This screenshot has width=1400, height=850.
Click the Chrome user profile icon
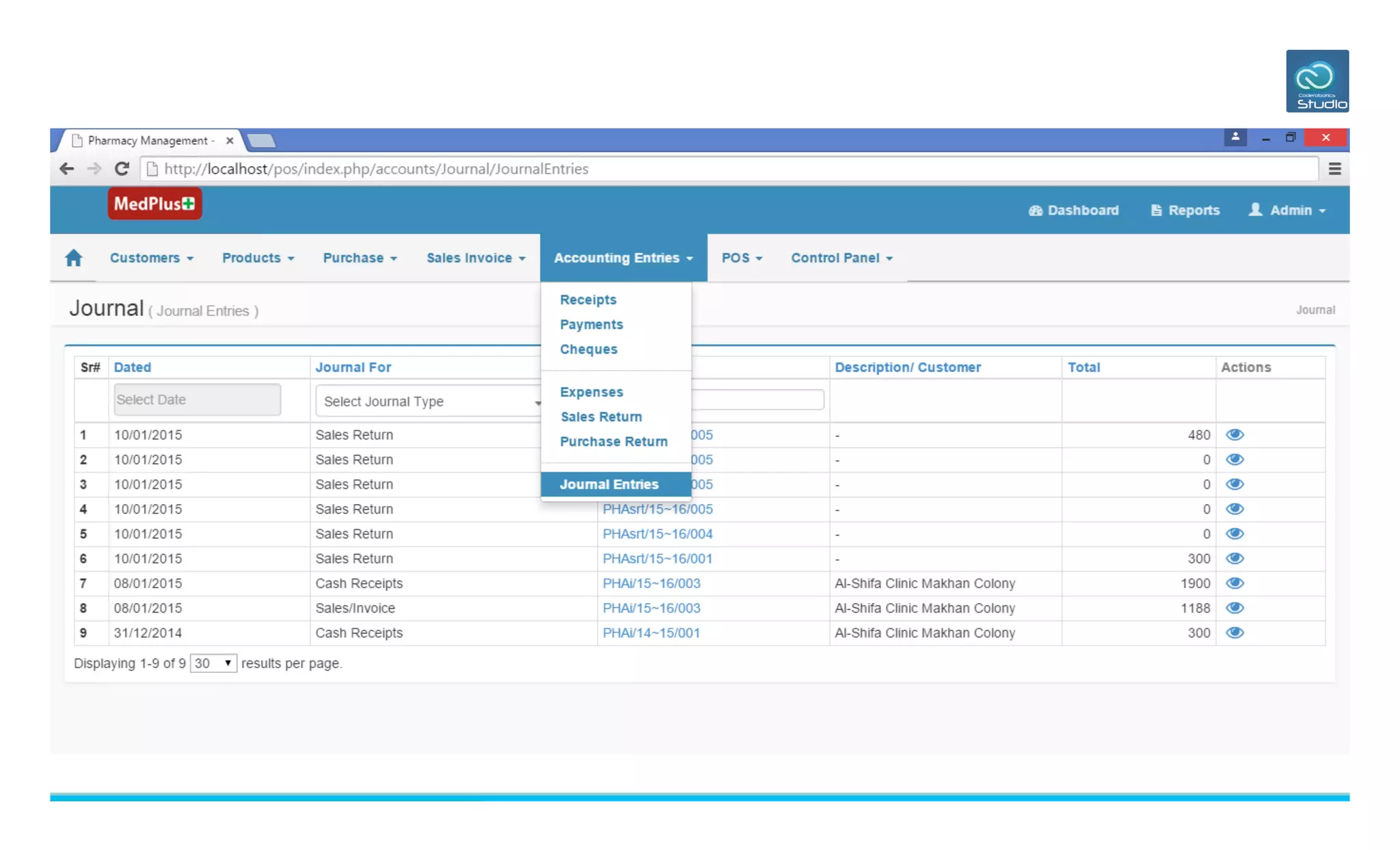click(x=1235, y=137)
